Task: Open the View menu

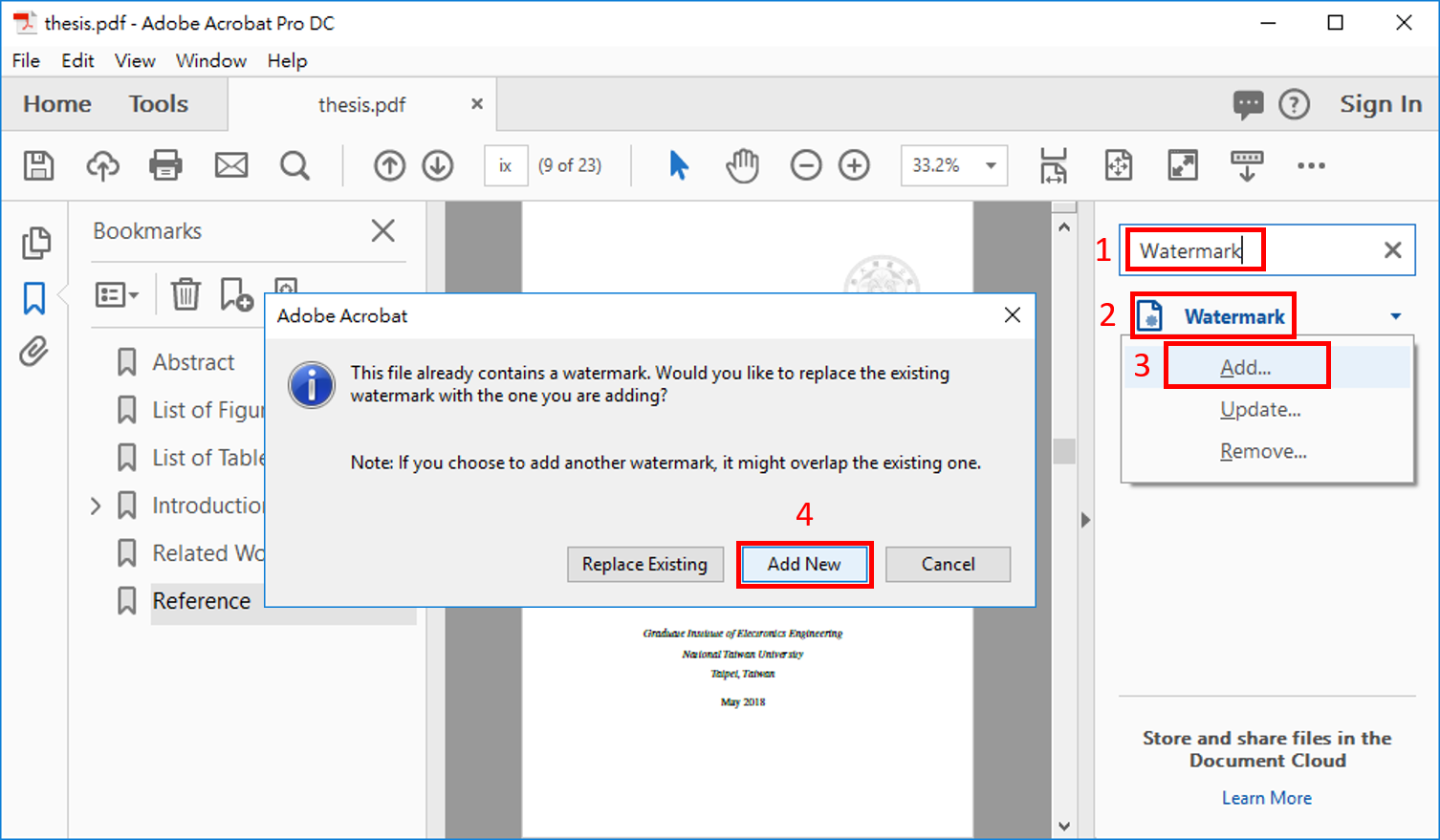Action: click(135, 61)
